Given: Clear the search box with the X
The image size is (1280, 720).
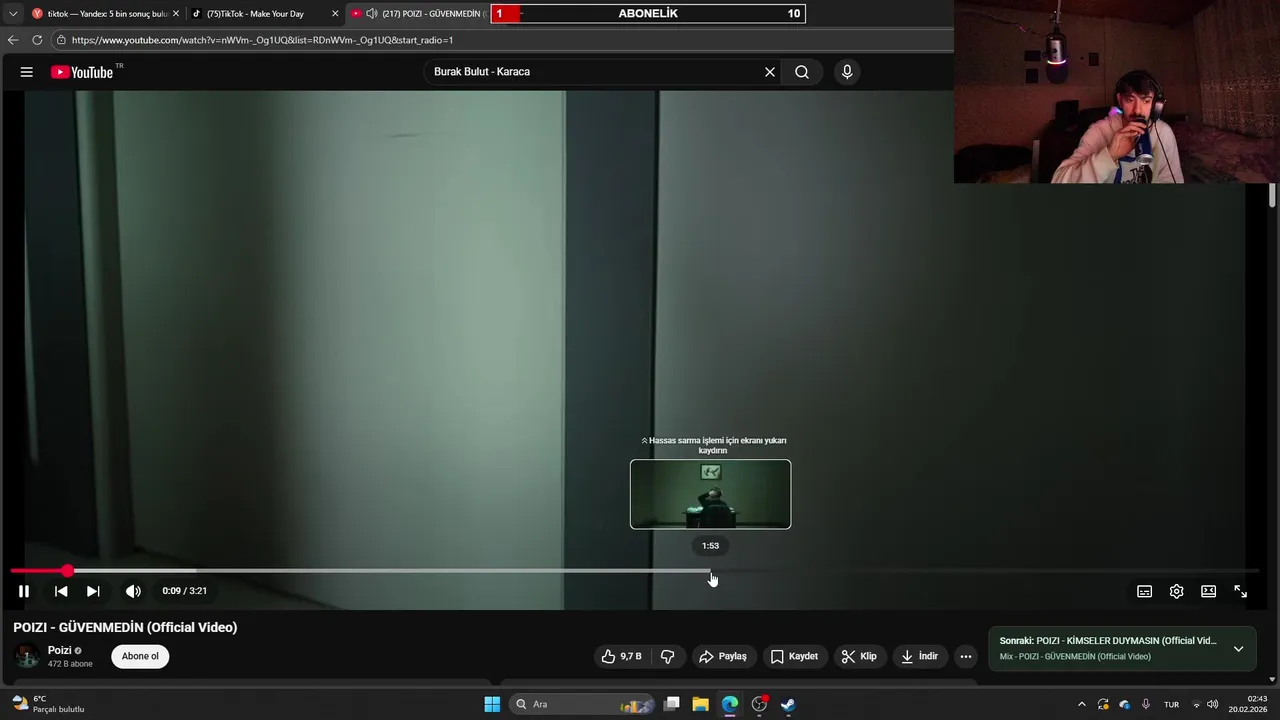Looking at the screenshot, I should 770,72.
